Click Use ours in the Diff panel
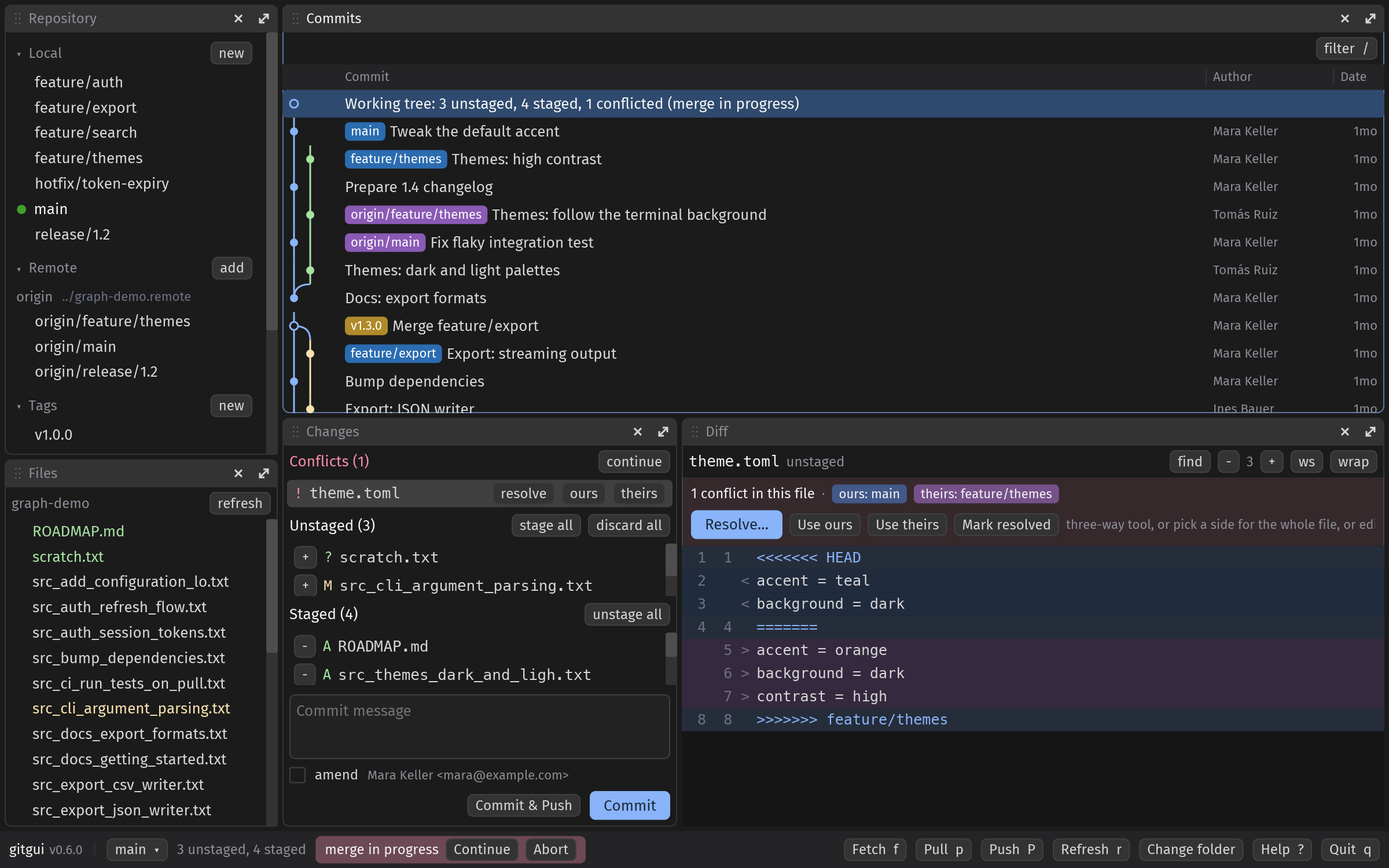The image size is (1389, 868). [825, 525]
